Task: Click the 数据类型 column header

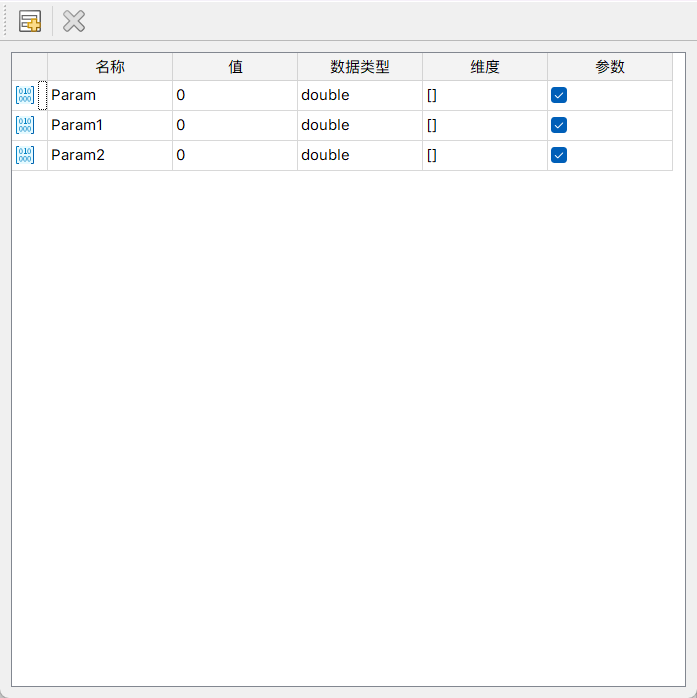Action: point(360,67)
